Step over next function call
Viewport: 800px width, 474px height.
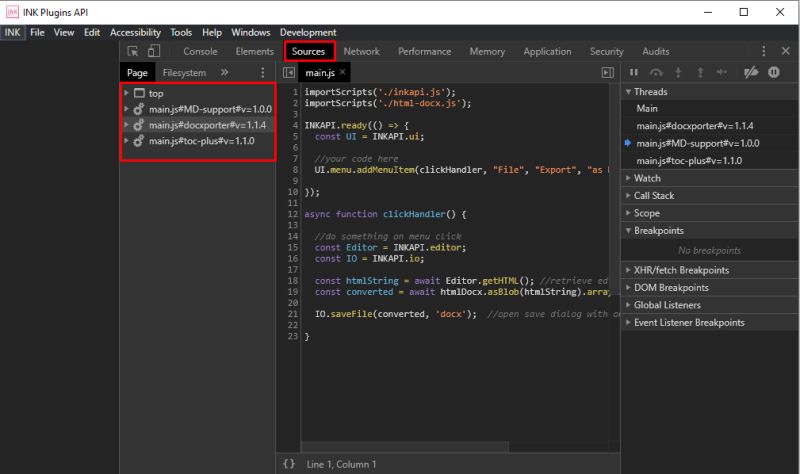point(656,72)
